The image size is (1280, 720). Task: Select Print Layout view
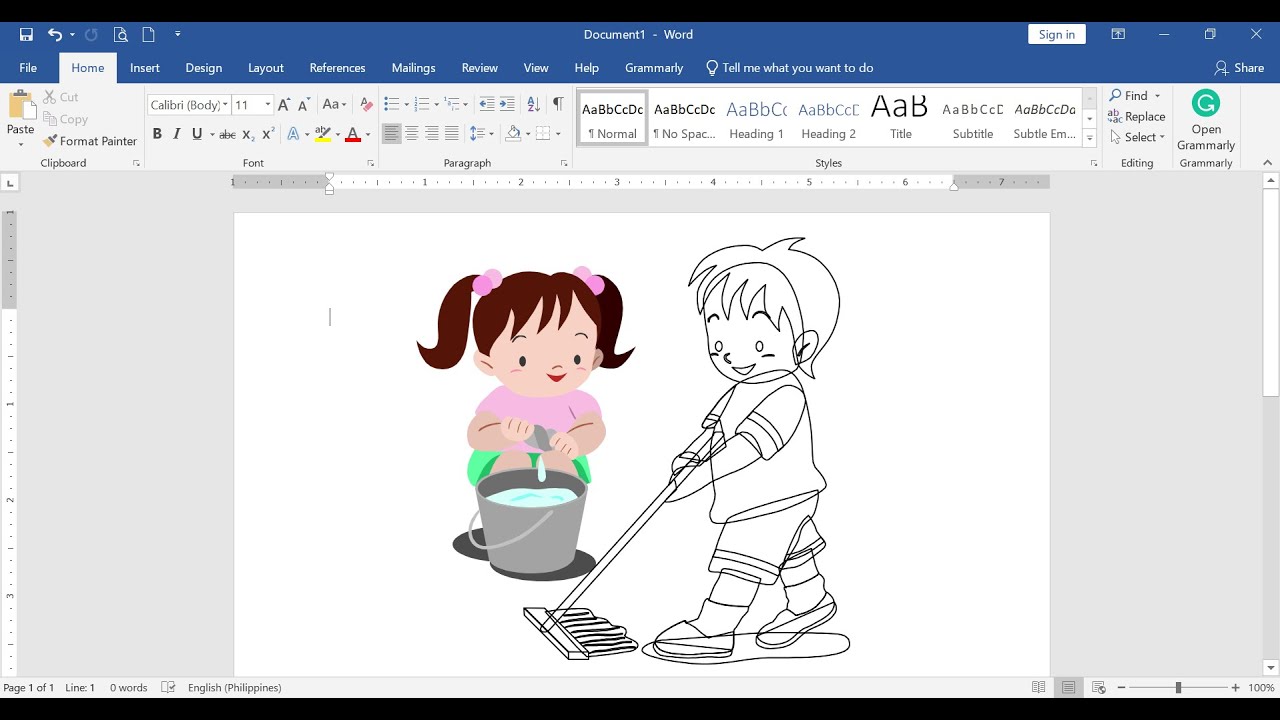tap(1069, 688)
